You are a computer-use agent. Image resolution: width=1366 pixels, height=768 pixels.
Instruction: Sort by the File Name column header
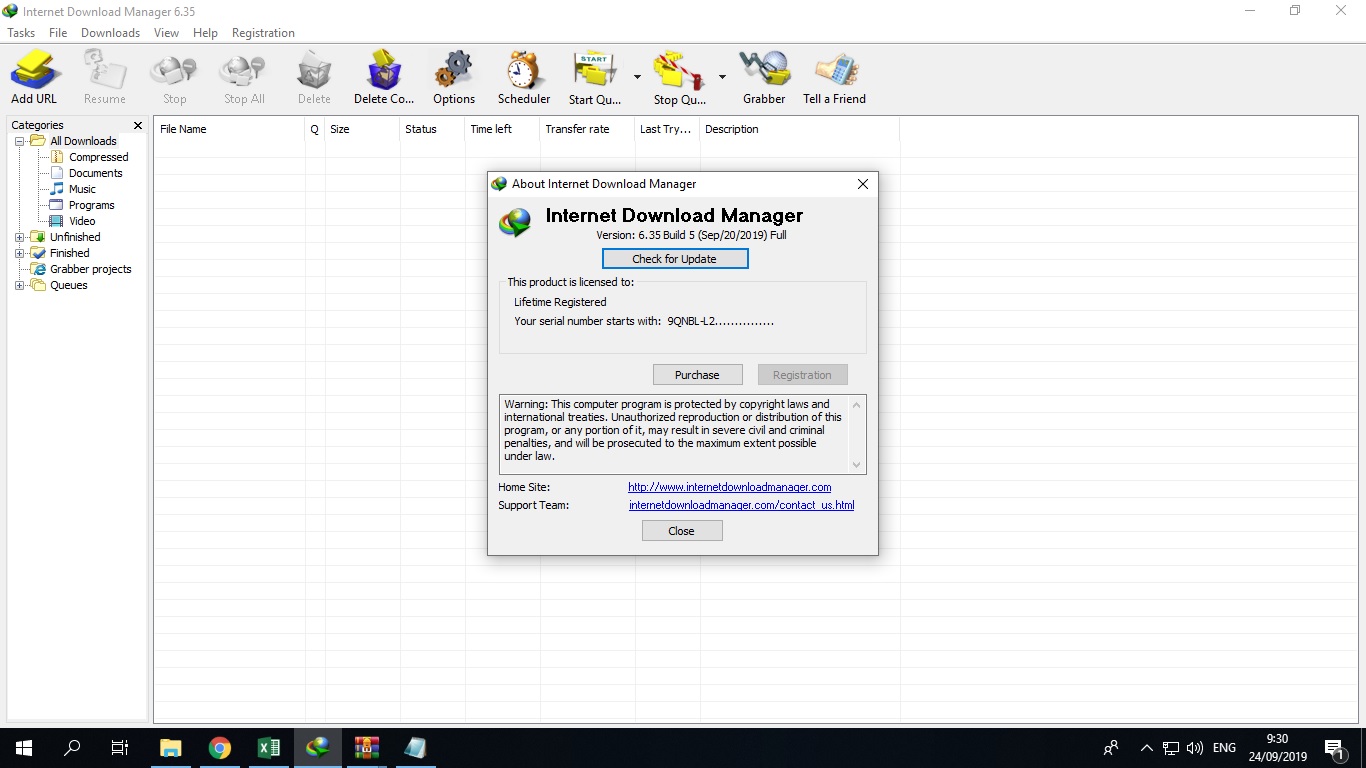point(229,129)
